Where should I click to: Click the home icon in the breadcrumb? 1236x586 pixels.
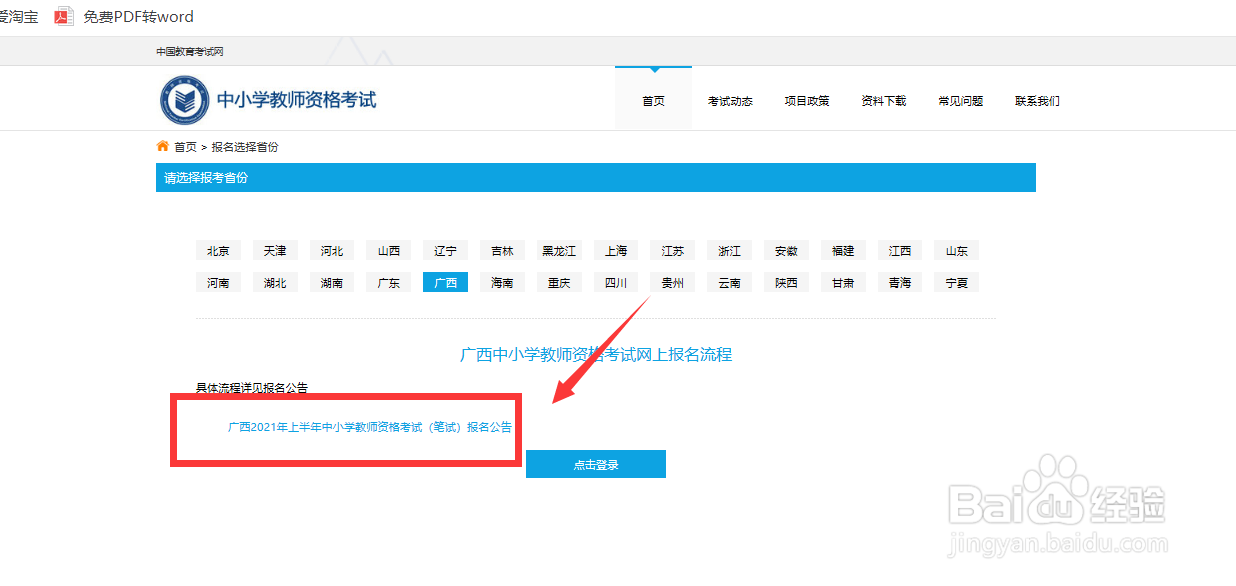tap(163, 146)
